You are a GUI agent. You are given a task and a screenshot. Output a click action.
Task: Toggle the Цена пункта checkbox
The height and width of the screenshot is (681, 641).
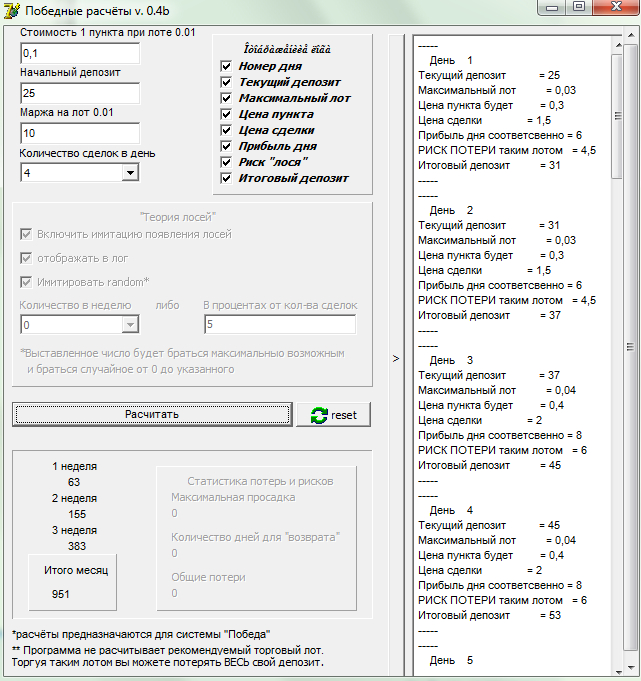tap(226, 114)
